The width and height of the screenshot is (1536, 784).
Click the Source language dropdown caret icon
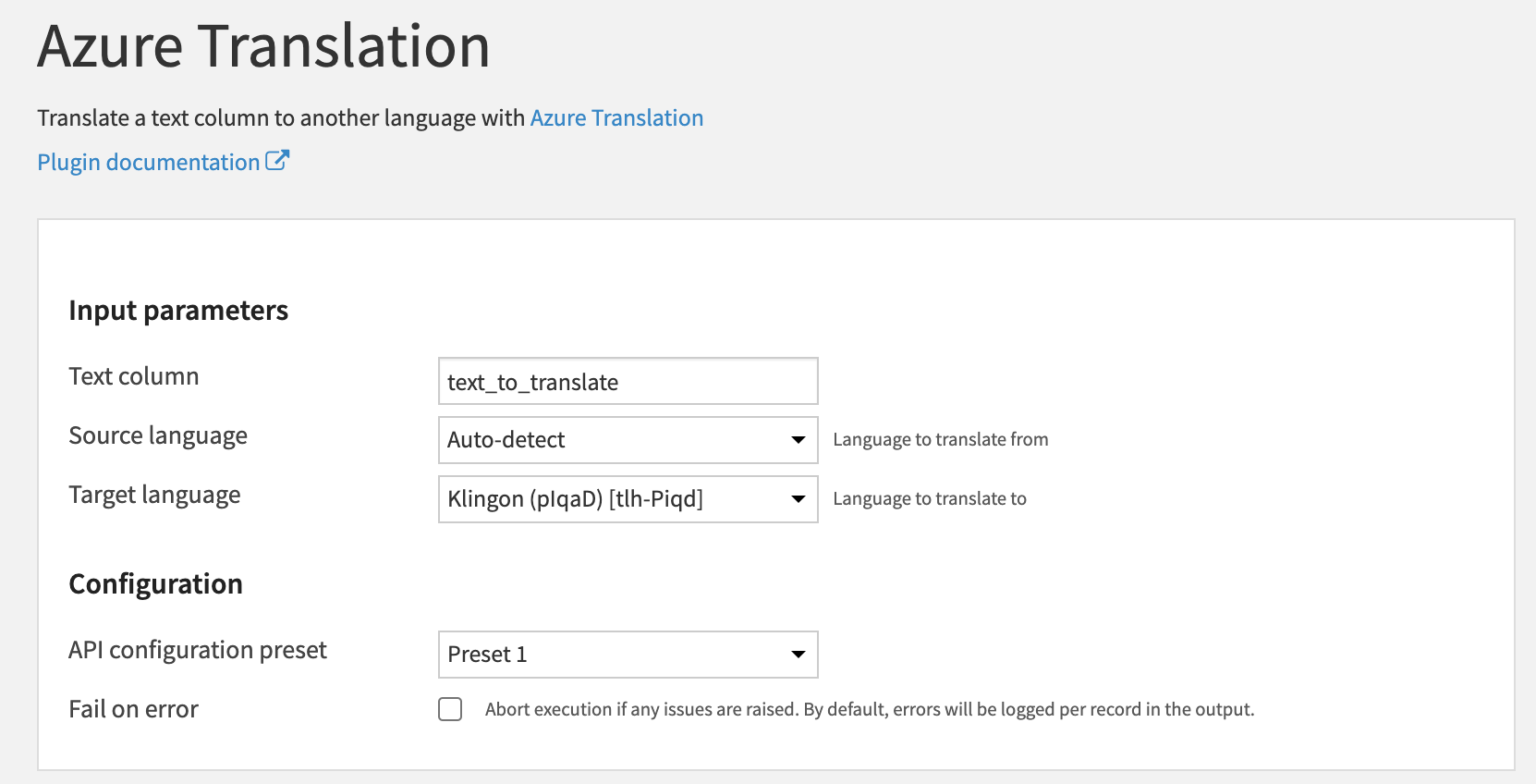click(798, 440)
